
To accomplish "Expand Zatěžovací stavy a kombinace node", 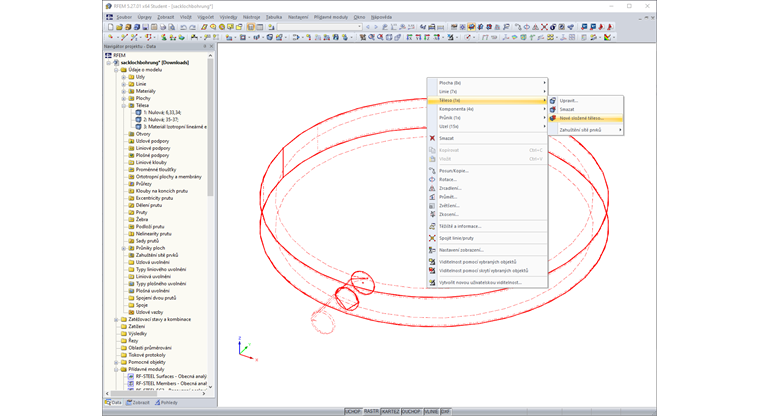I will pos(116,320).
